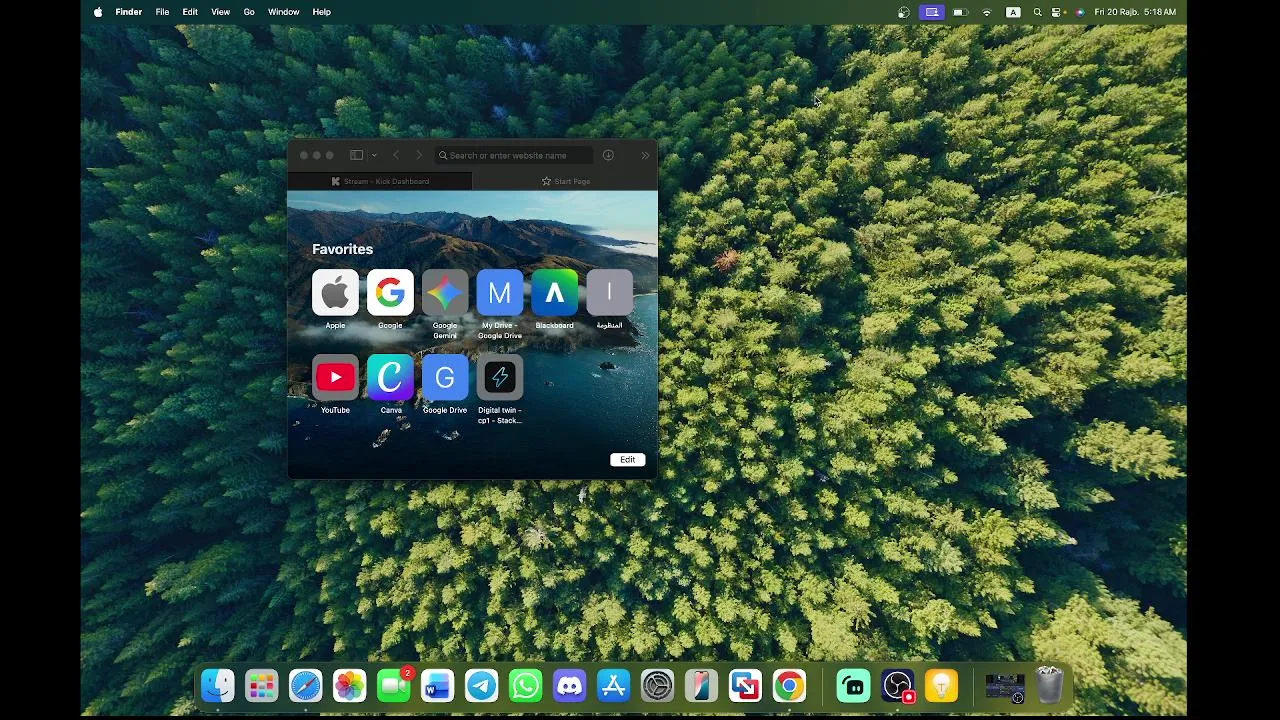Open the Arabic-labeled gray favorite tile
The width and height of the screenshot is (1280, 720).
[x=610, y=293]
